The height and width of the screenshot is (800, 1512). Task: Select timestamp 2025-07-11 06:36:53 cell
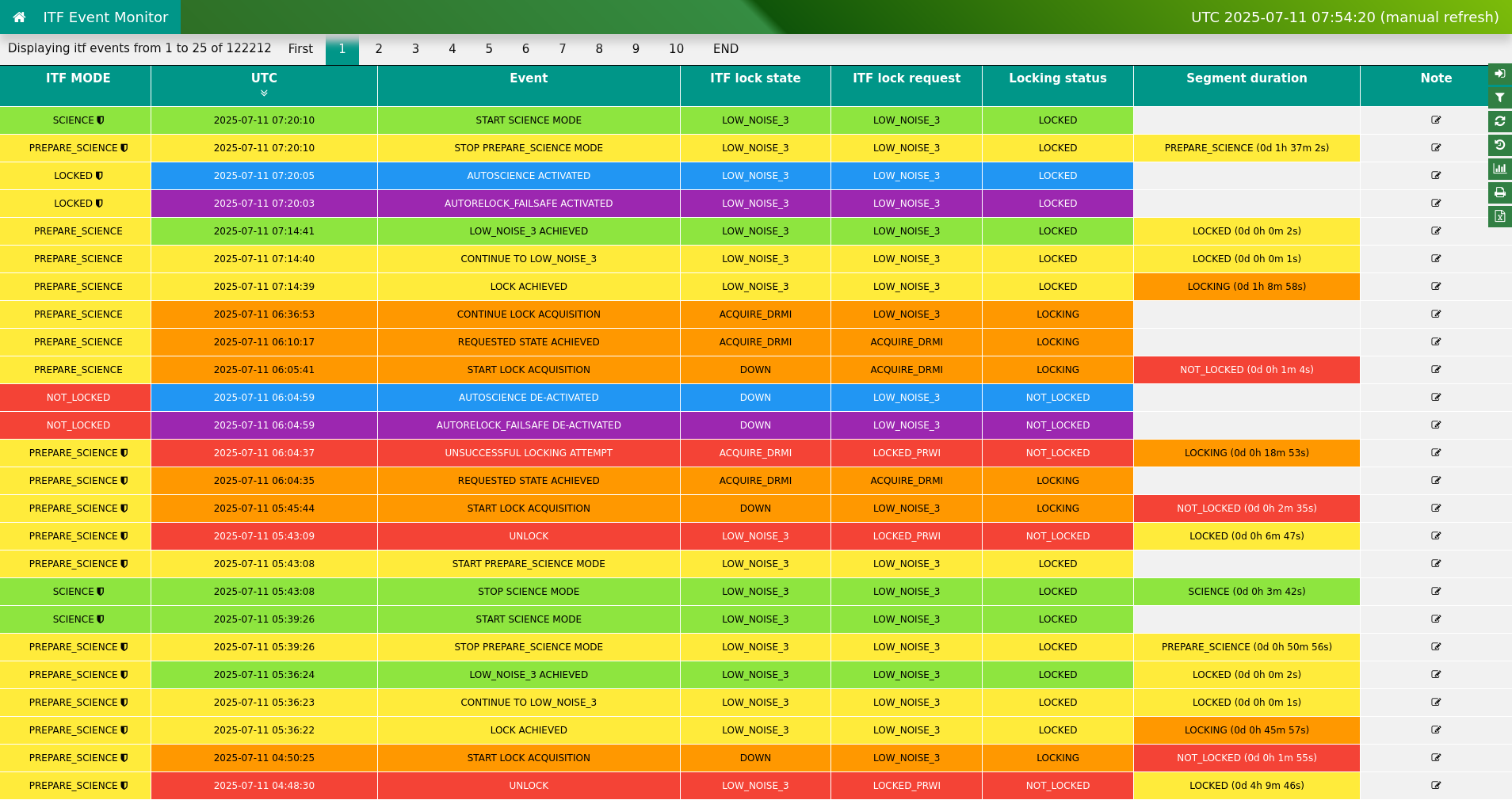(x=264, y=314)
